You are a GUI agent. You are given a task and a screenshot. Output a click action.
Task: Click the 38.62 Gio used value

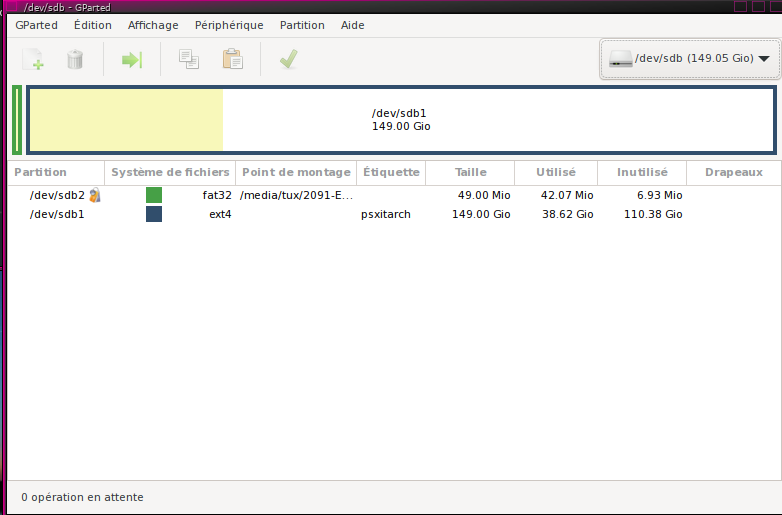tap(568, 214)
